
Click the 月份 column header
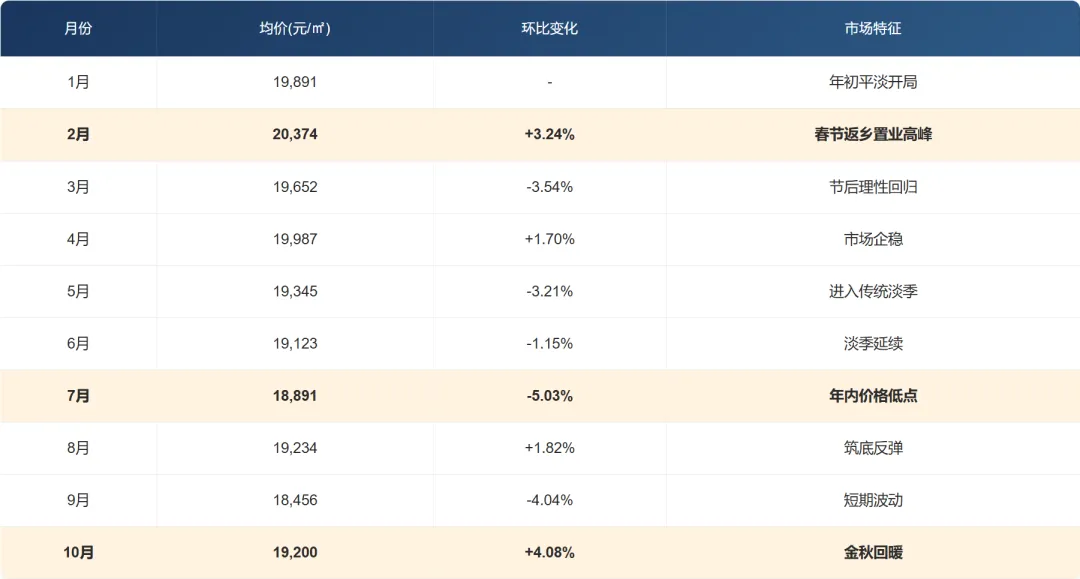pos(78,29)
